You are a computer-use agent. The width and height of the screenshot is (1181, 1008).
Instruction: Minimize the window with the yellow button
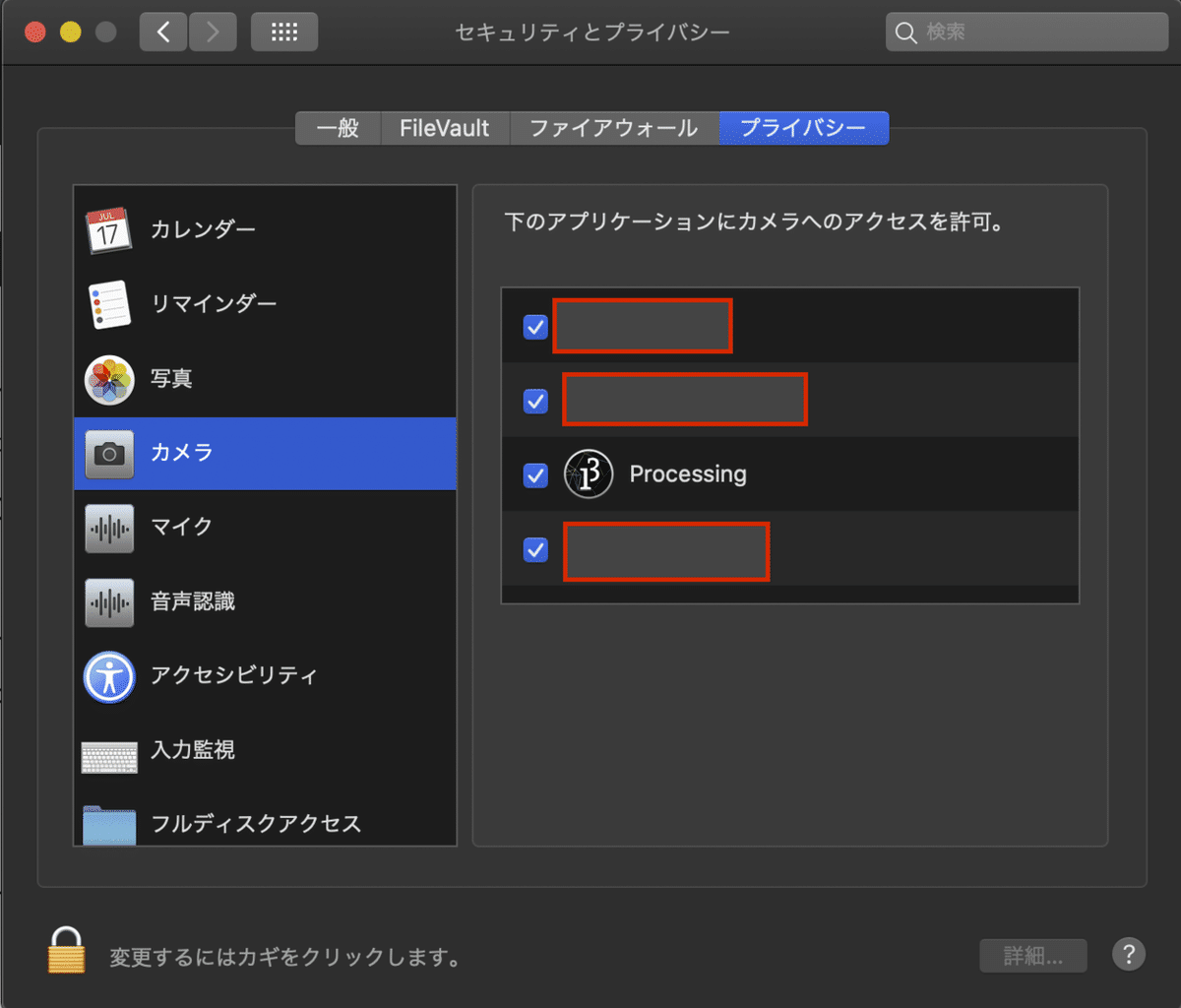pos(71,32)
